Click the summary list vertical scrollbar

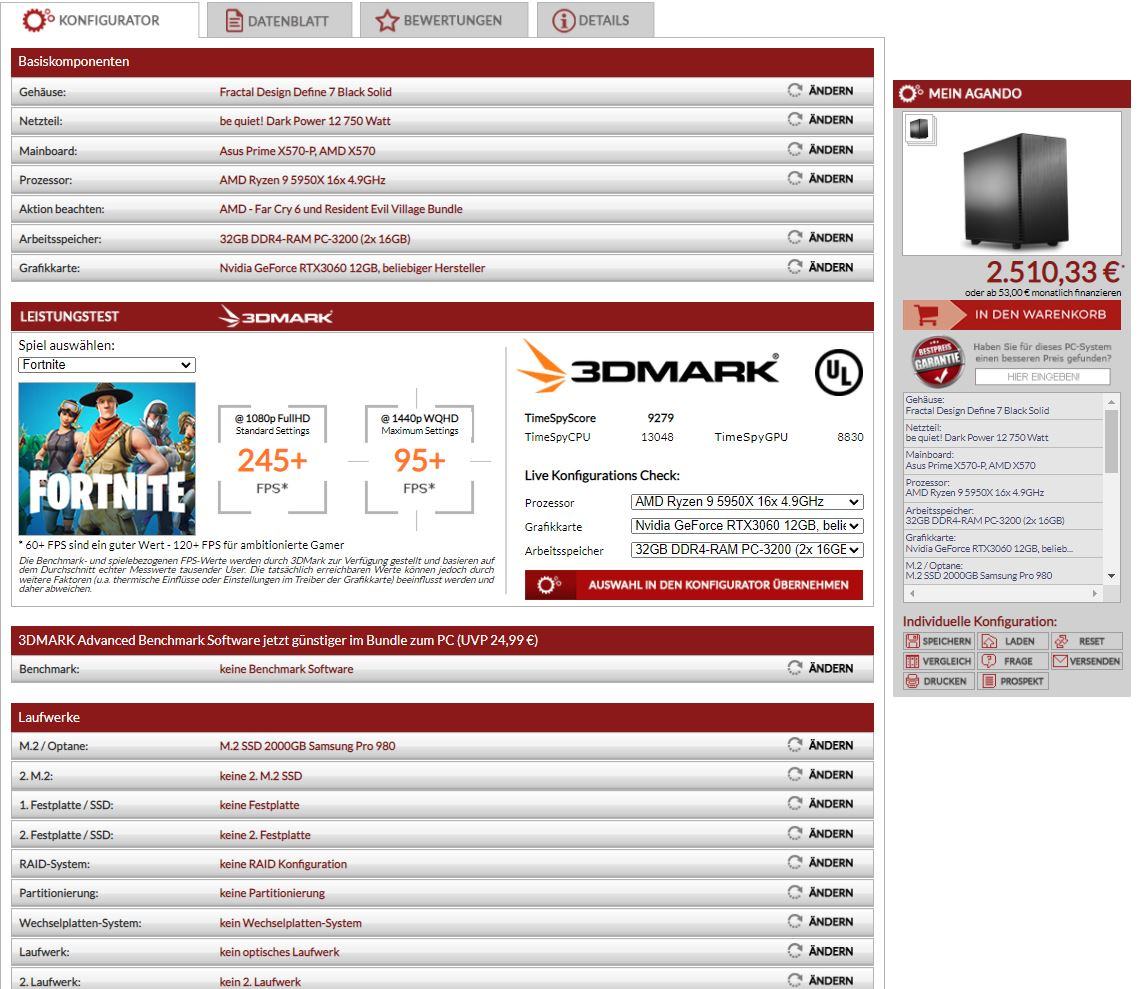point(1111,441)
